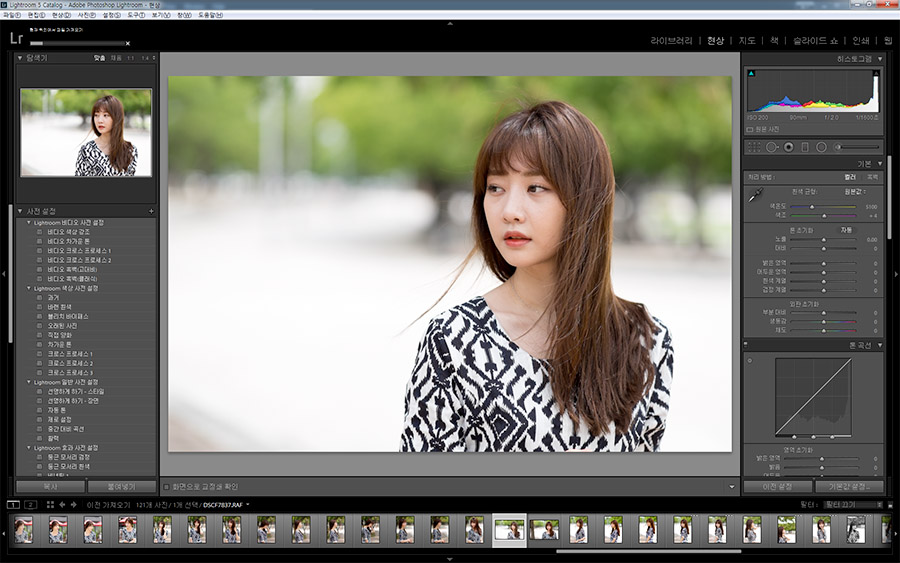The width and height of the screenshot is (900, 563).
Task: Click the Reset to default button
Action: [849, 487]
